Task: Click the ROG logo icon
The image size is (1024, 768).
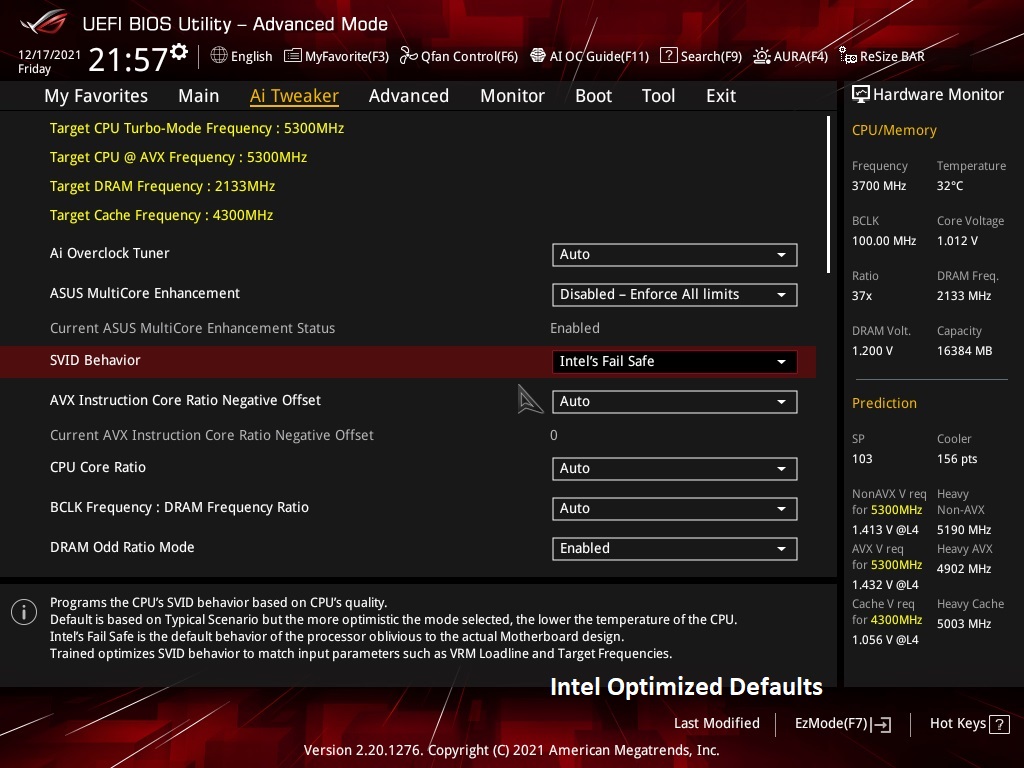Action: pos(44,22)
